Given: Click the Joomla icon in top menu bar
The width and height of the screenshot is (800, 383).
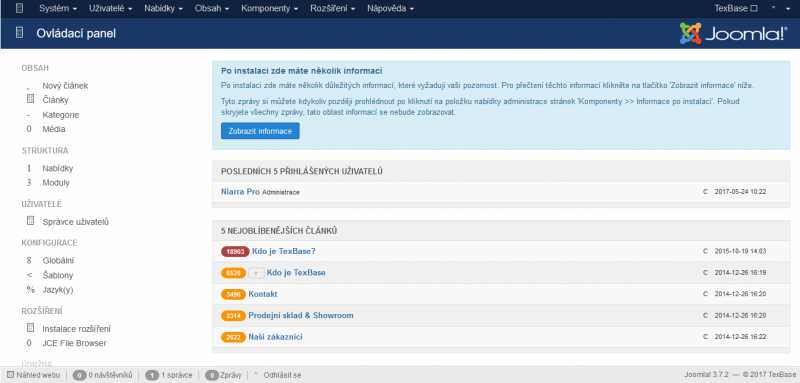Looking at the screenshot, I should pyautogui.click(x=19, y=9).
